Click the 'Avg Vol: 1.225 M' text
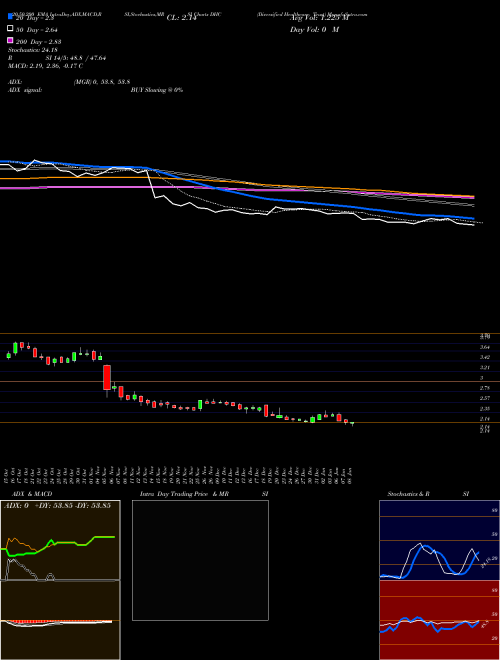Image resolution: width=500 pixels, height=660 pixels. pos(319,18)
